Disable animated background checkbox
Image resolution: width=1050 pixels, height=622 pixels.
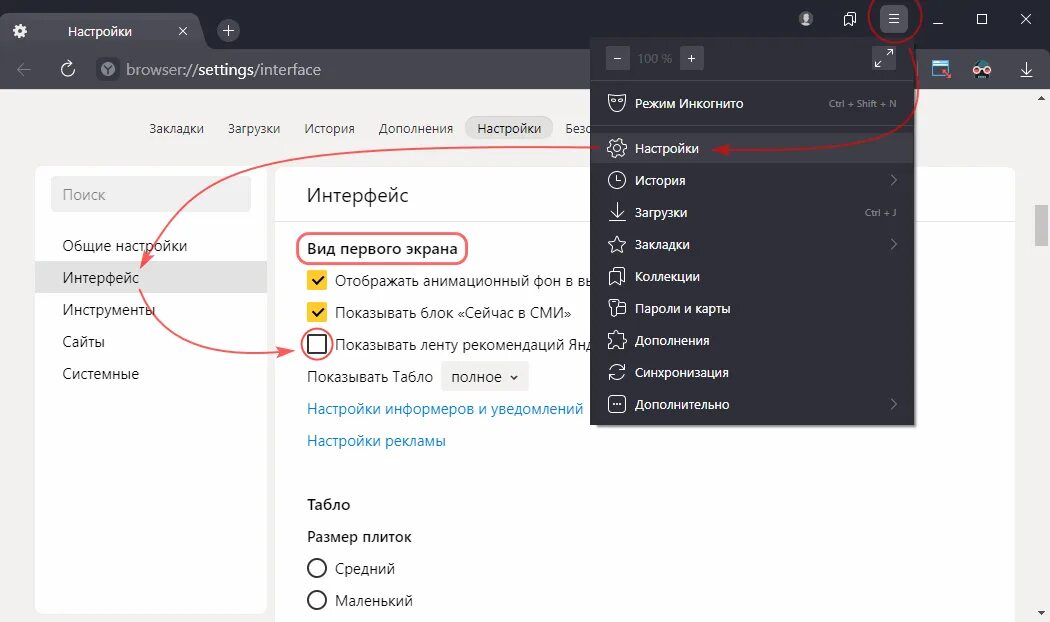[317, 281]
